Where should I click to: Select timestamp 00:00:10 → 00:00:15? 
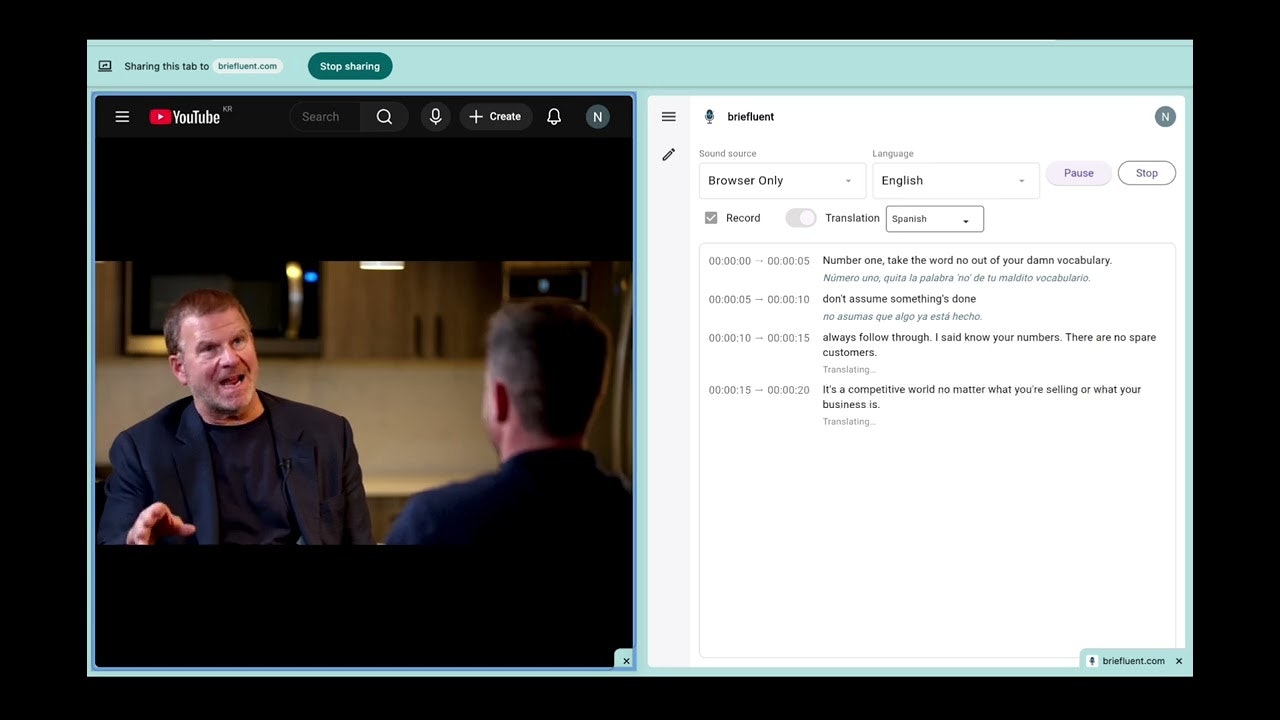coord(759,338)
